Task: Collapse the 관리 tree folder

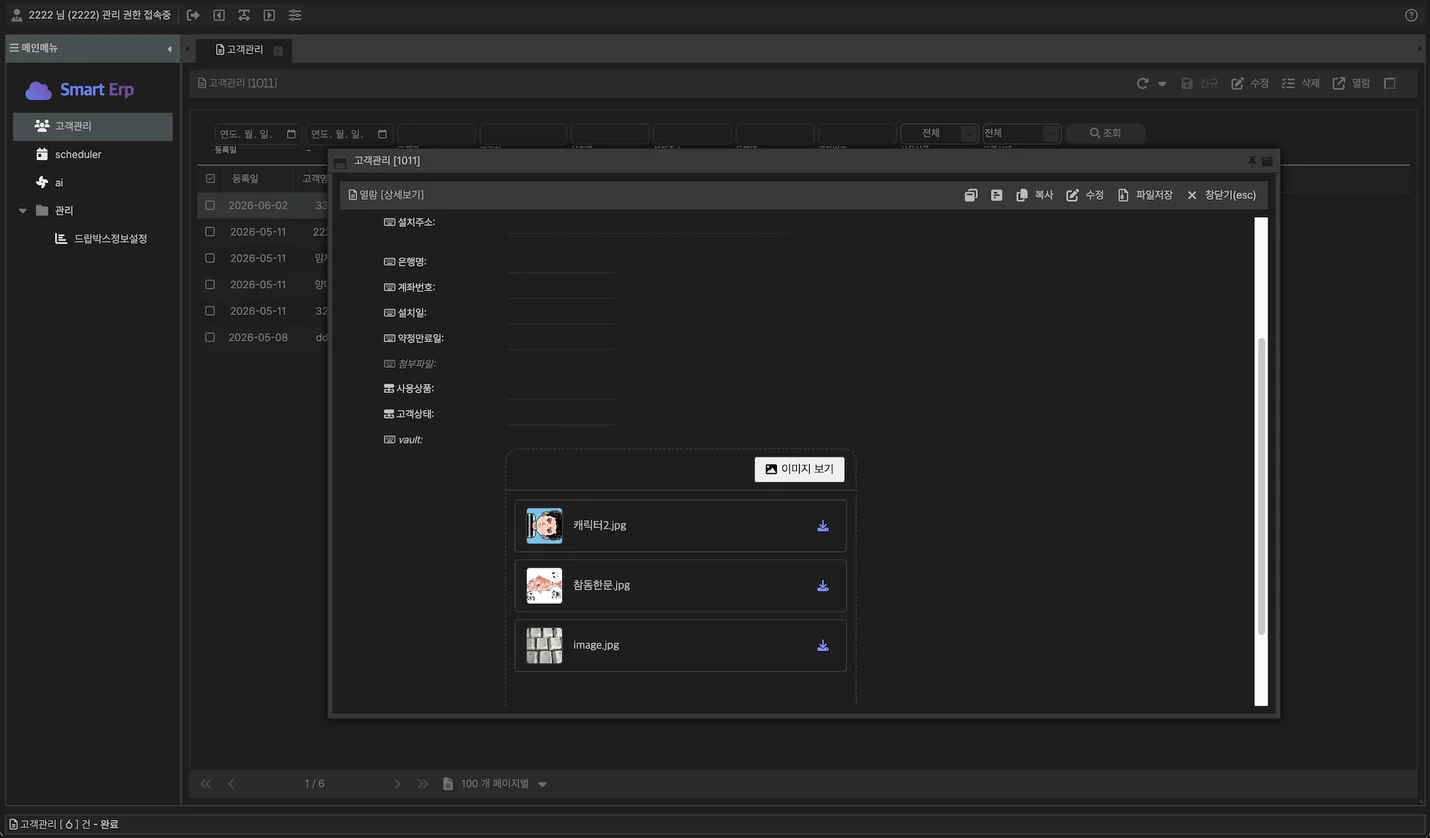Action: pyautogui.click(x=23, y=211)
